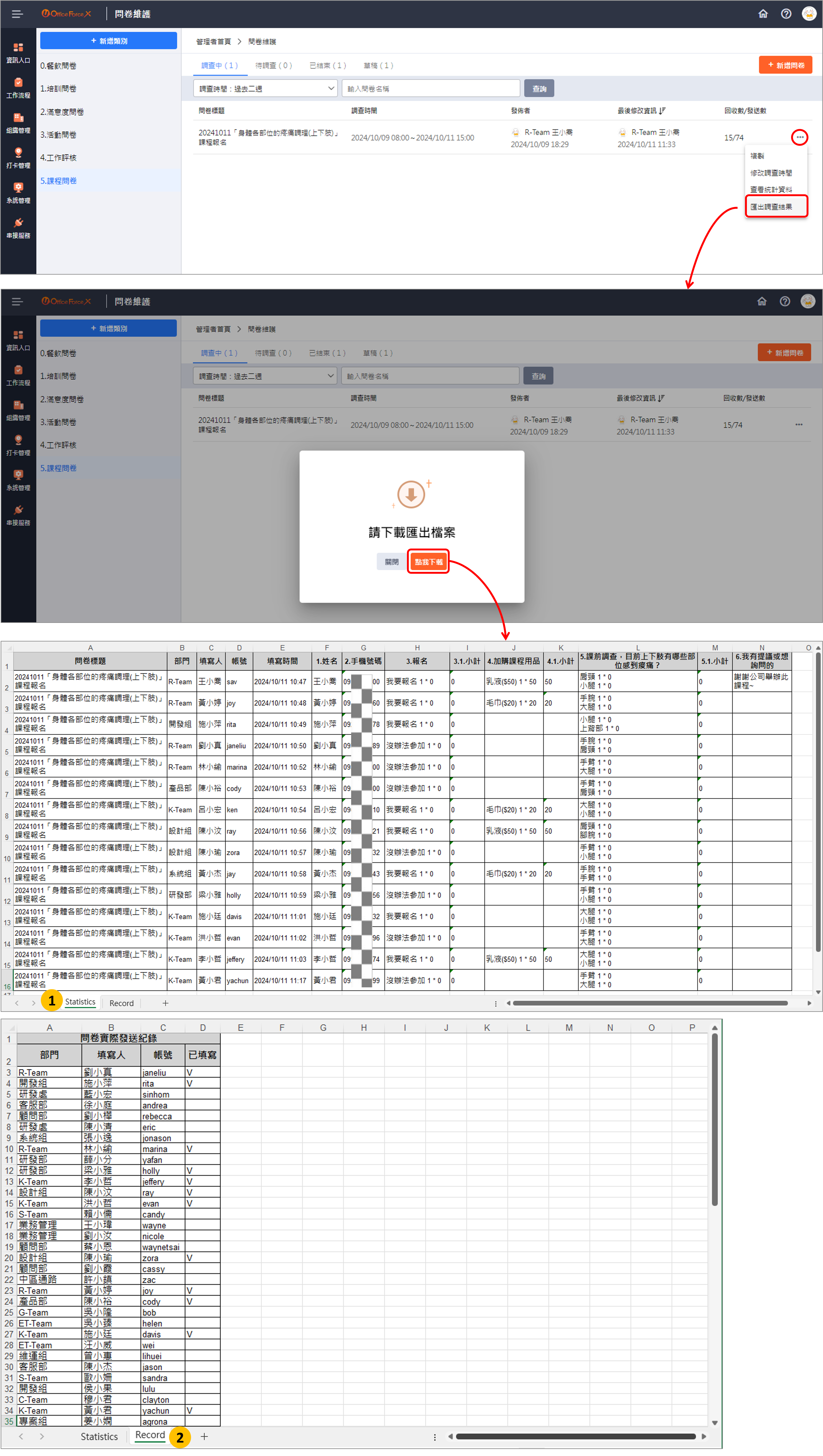This screenshot has height=1456, width=823.
Task: Click the home icon in the undimmed top window
Action: (763, 14)
